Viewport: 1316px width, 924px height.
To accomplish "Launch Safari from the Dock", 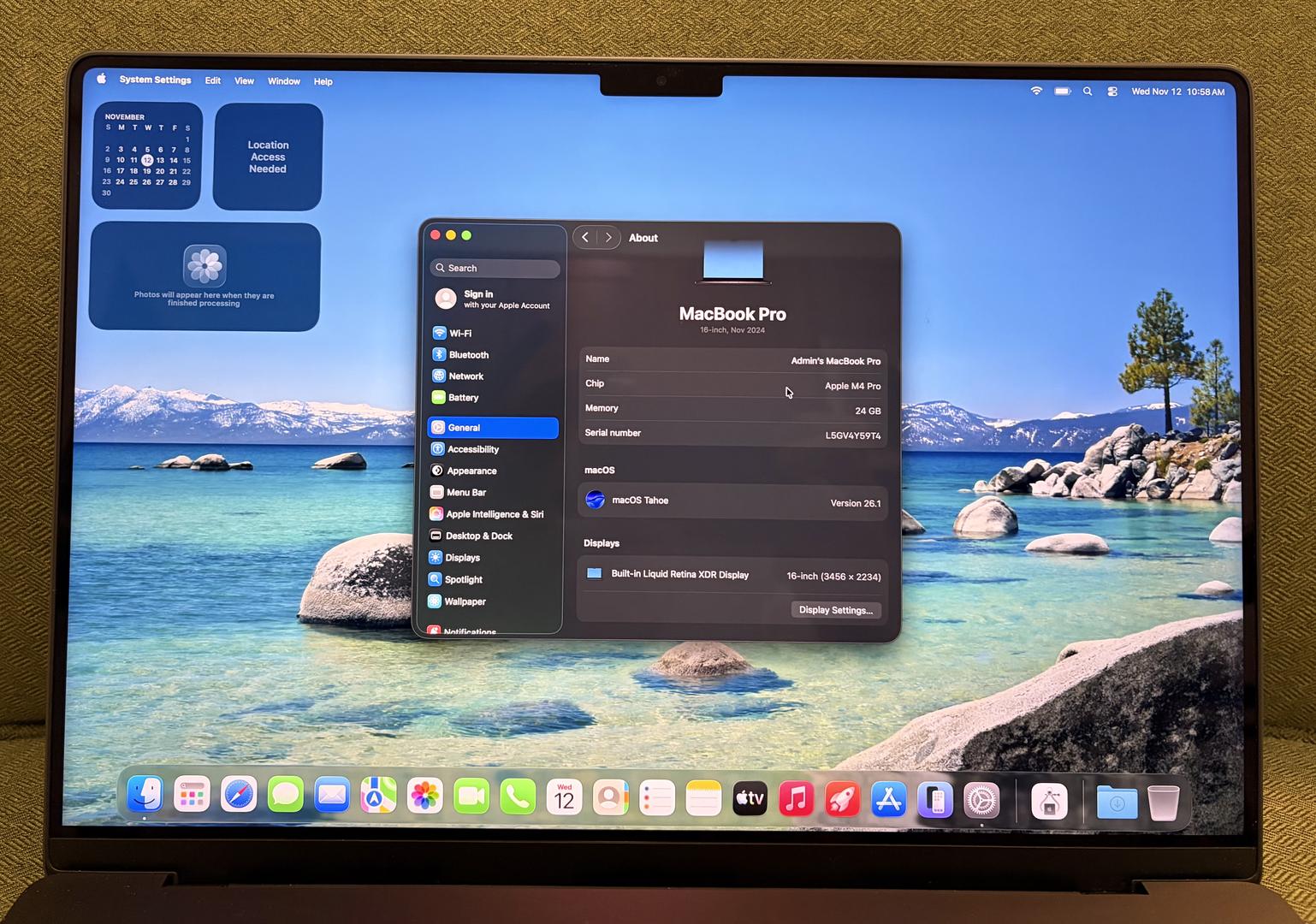I will click(x=239, y=797).
